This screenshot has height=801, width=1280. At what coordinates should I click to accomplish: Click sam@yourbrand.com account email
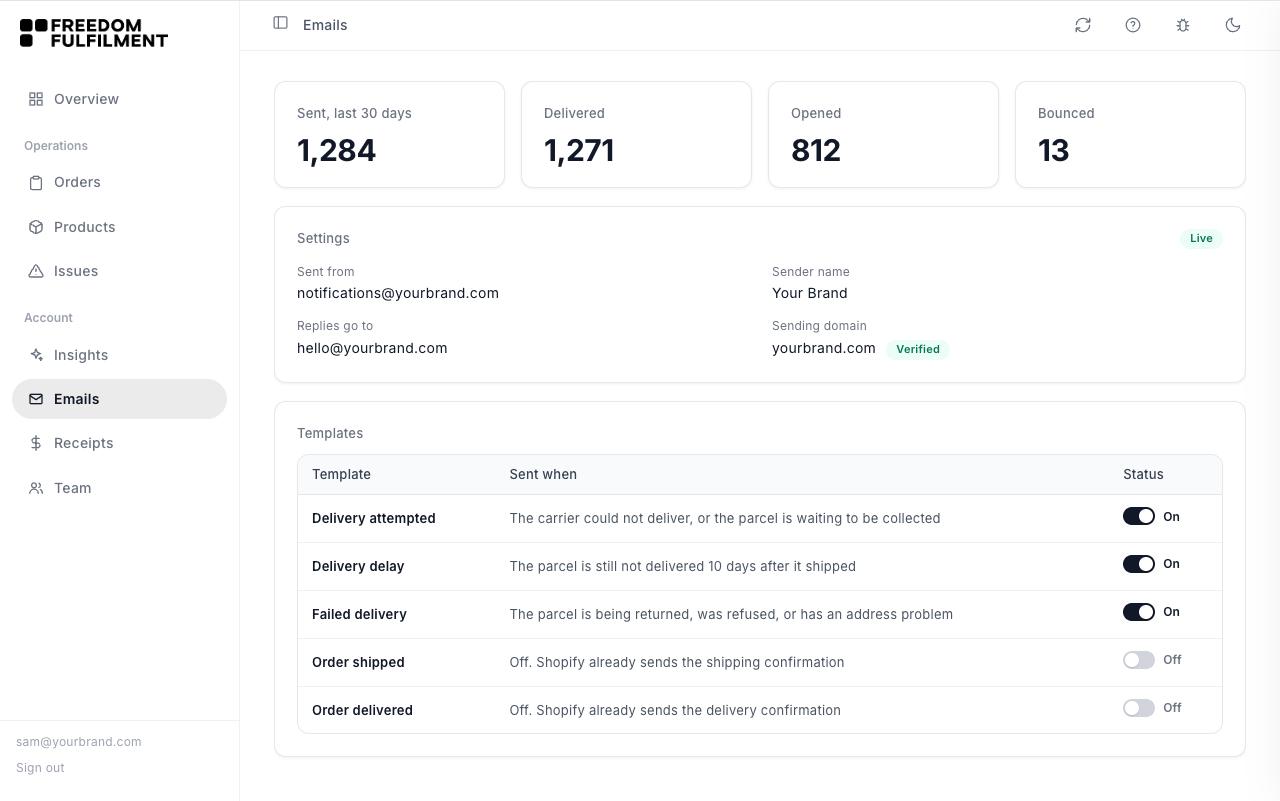click(79, 742)
